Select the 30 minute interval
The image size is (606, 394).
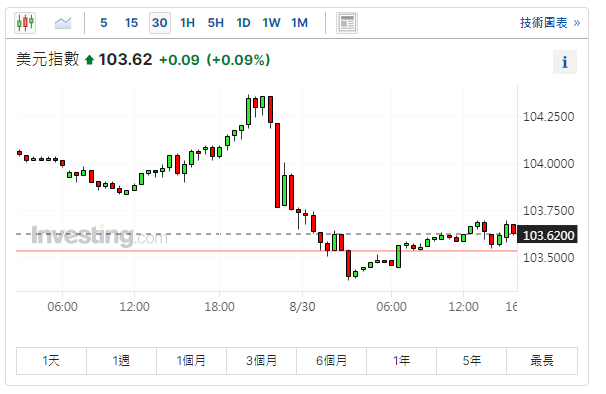pyautogui.click(x=160, y=23)
